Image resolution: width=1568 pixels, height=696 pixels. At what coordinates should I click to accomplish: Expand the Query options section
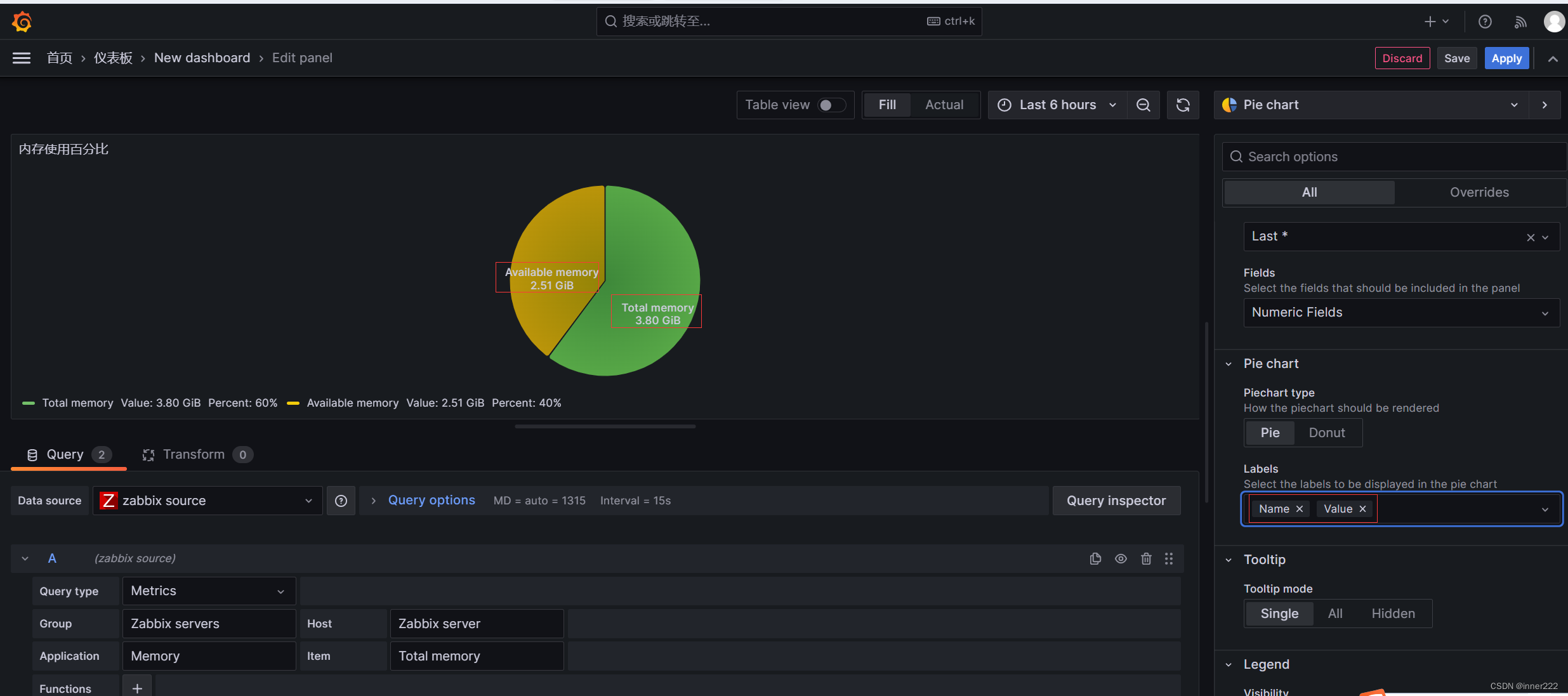pyautogui.click(x=432, y=499)
